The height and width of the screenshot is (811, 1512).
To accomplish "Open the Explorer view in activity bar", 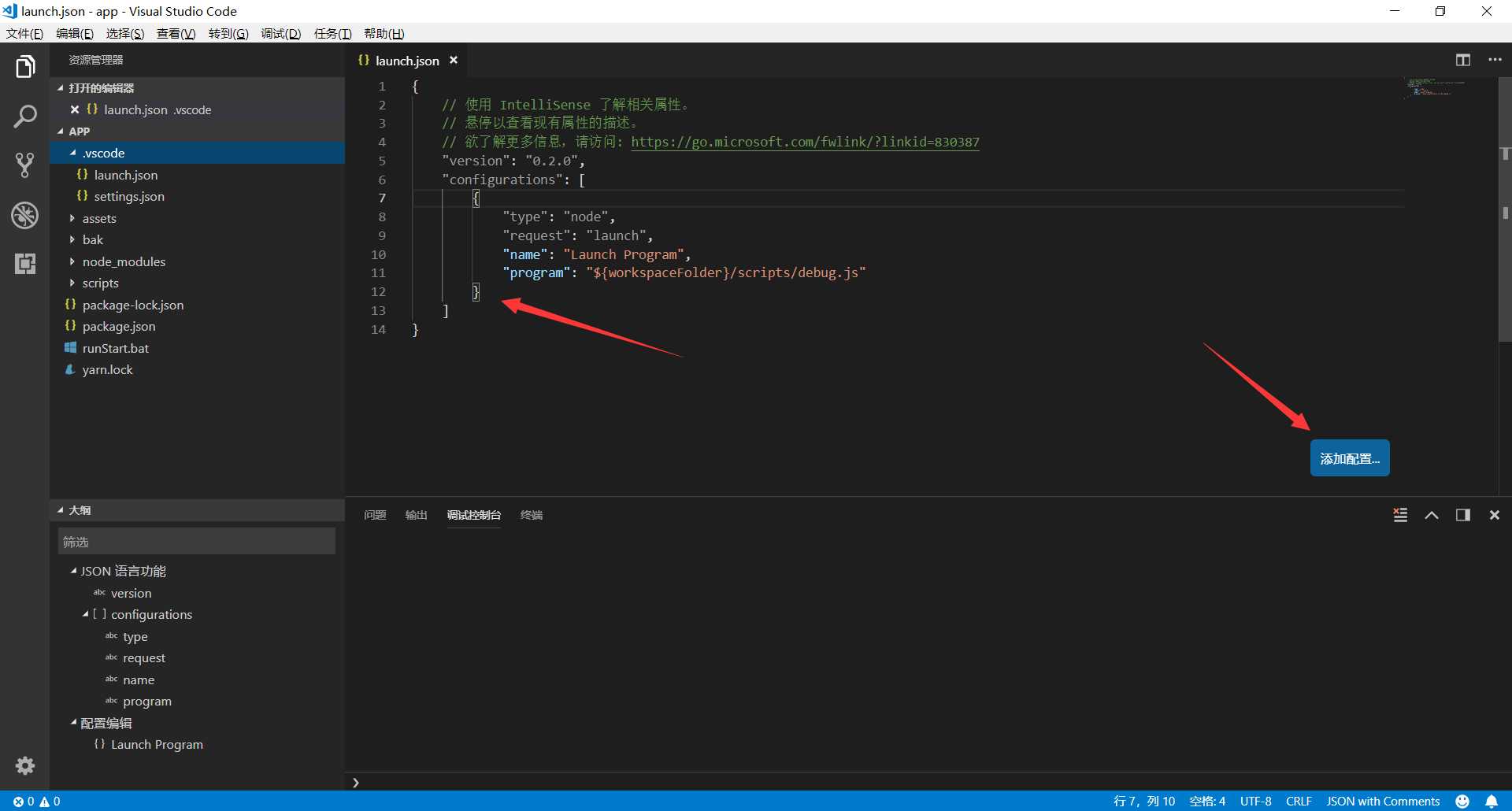I will (x=25, y=67).
